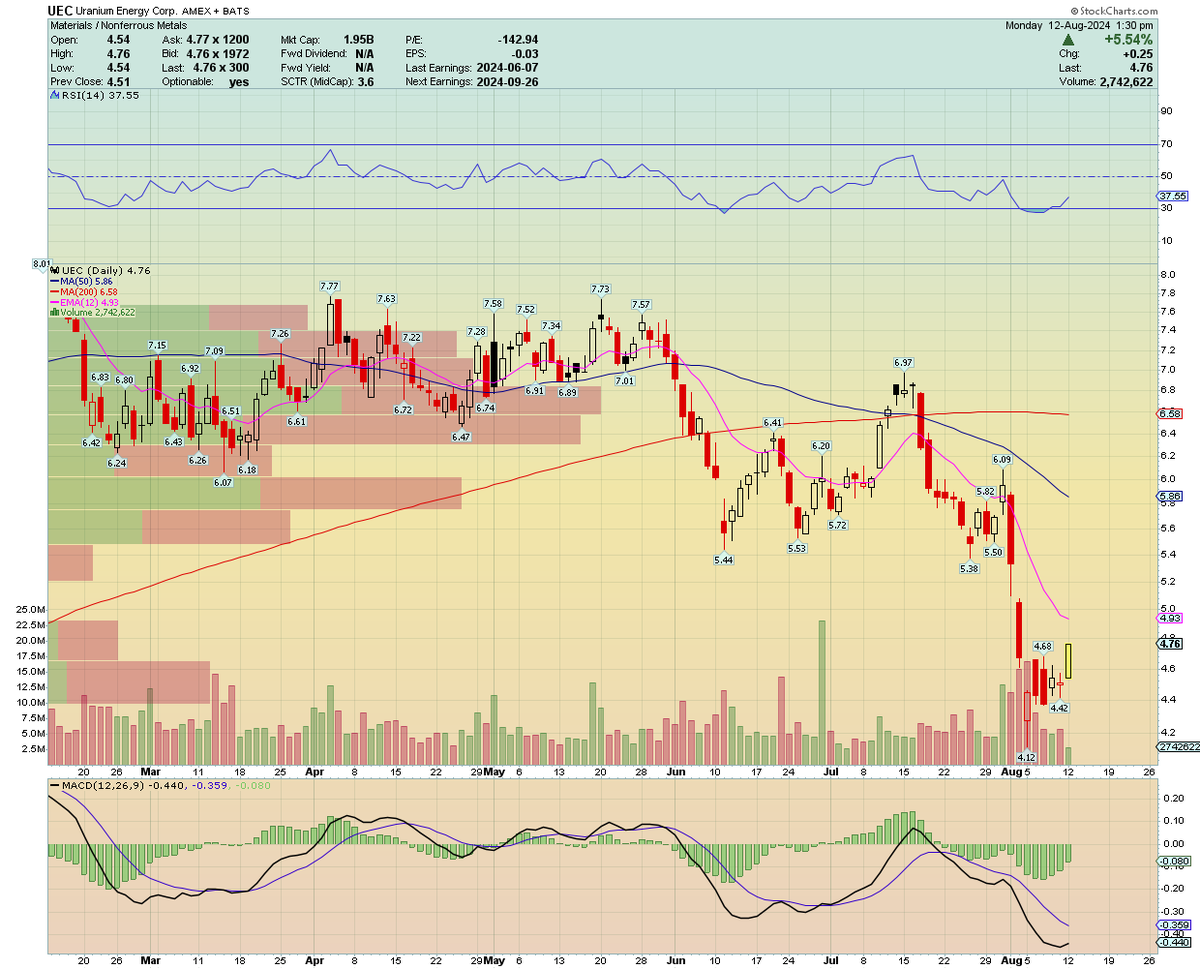Click the 4.68 price label
This screenshot has height=969, width=1200.
(1042, 647)
